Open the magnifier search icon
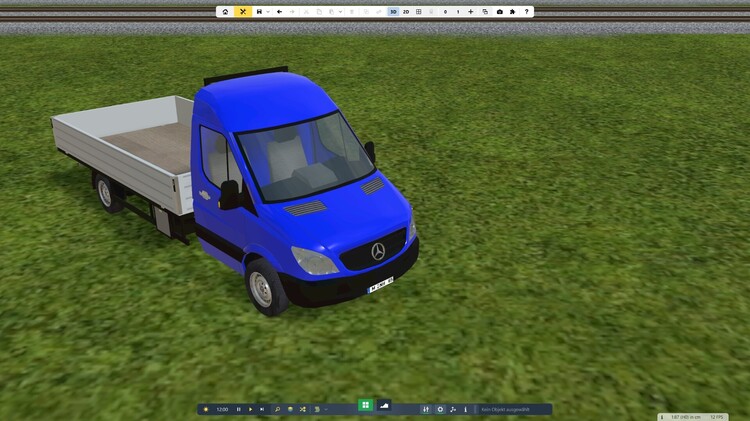Screen dimensions: 750x421 click(x=277, y=410)
